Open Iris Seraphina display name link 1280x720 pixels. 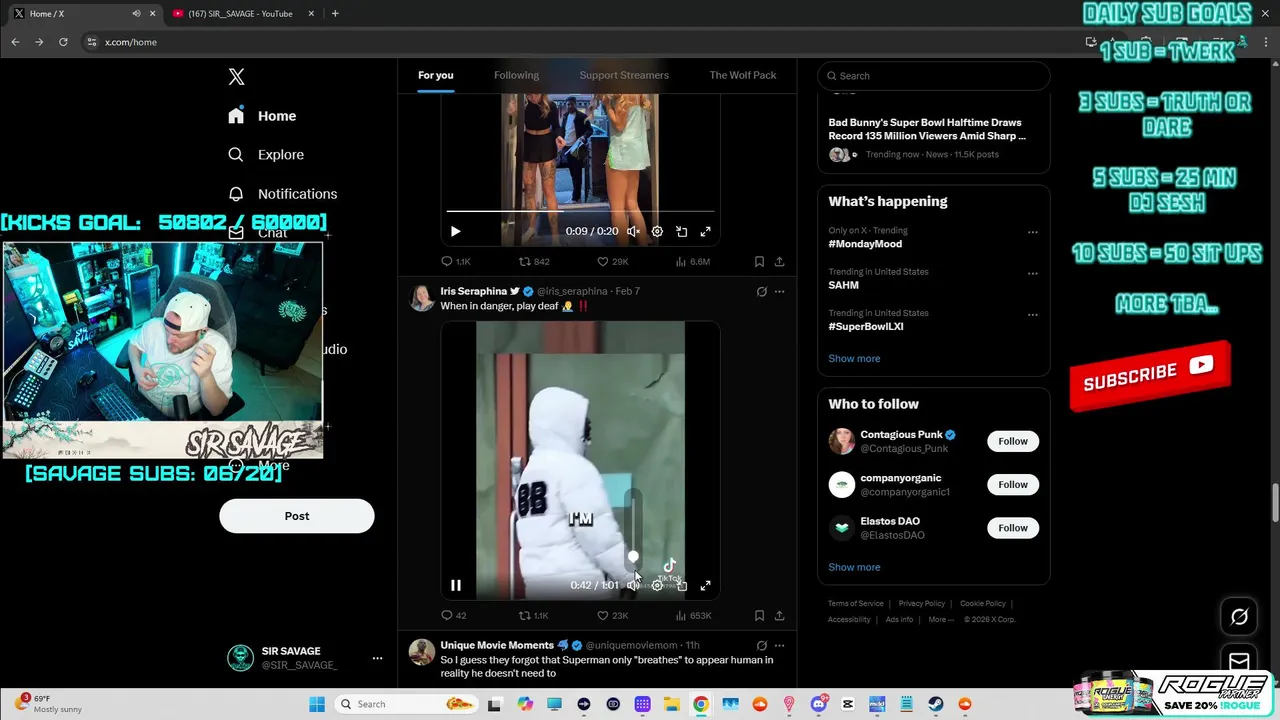pos(473,291)
